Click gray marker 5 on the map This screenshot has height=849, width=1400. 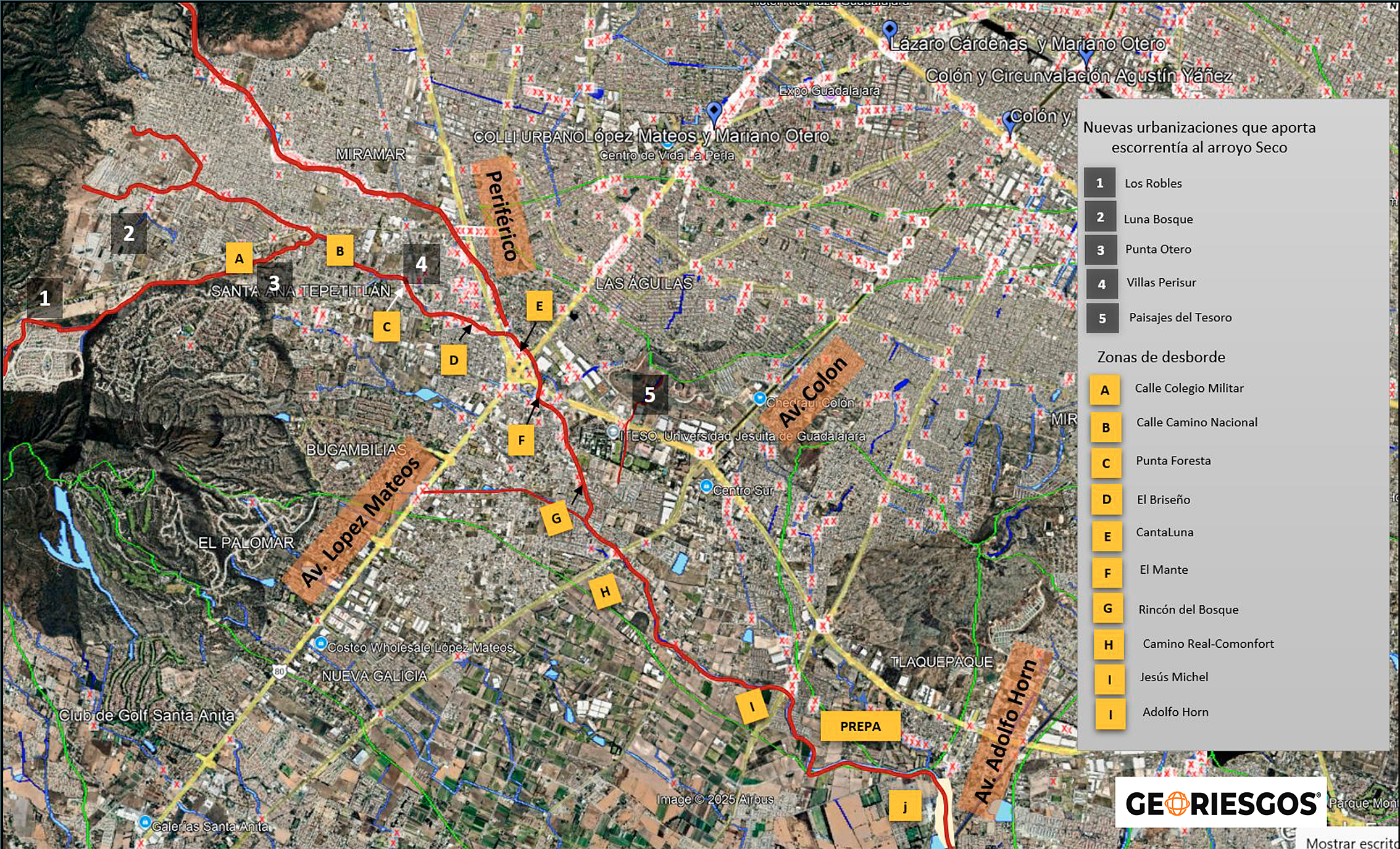649,394
